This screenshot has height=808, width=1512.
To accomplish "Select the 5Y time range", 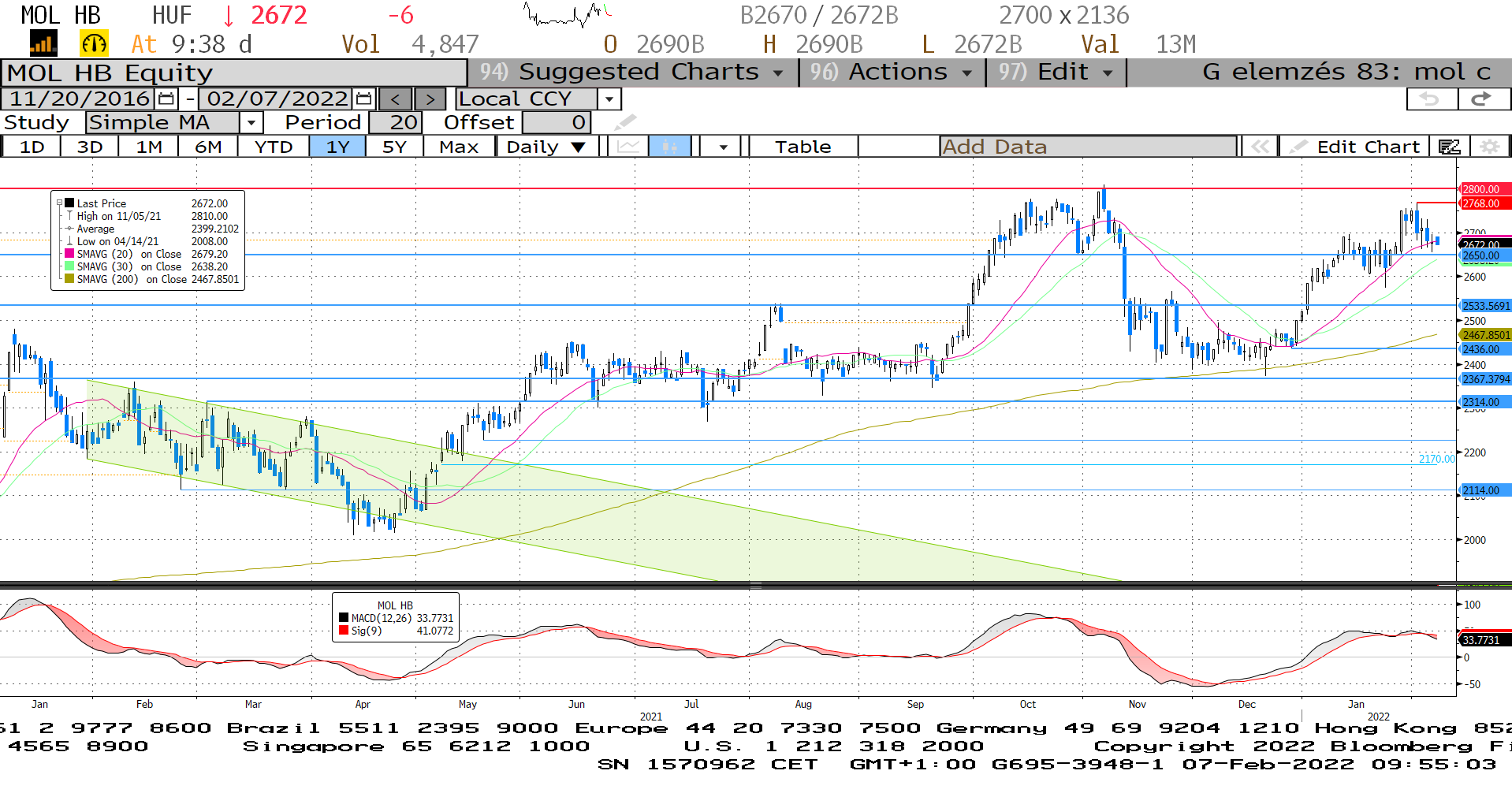I will [394, 147].
